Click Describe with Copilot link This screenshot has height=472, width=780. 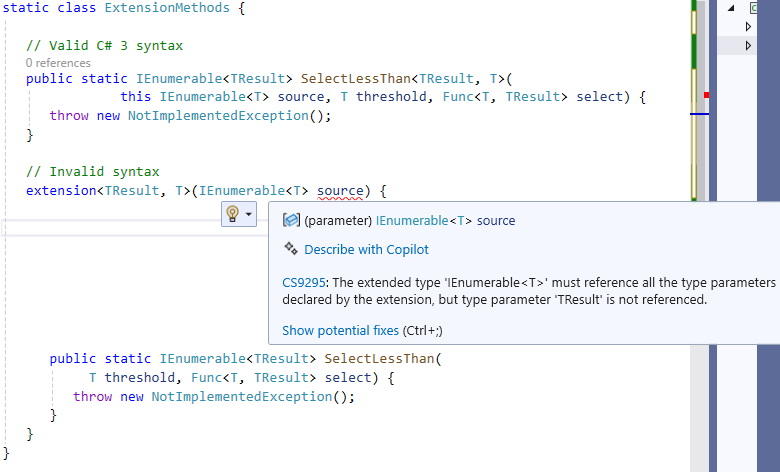click(x=366, y=249)
